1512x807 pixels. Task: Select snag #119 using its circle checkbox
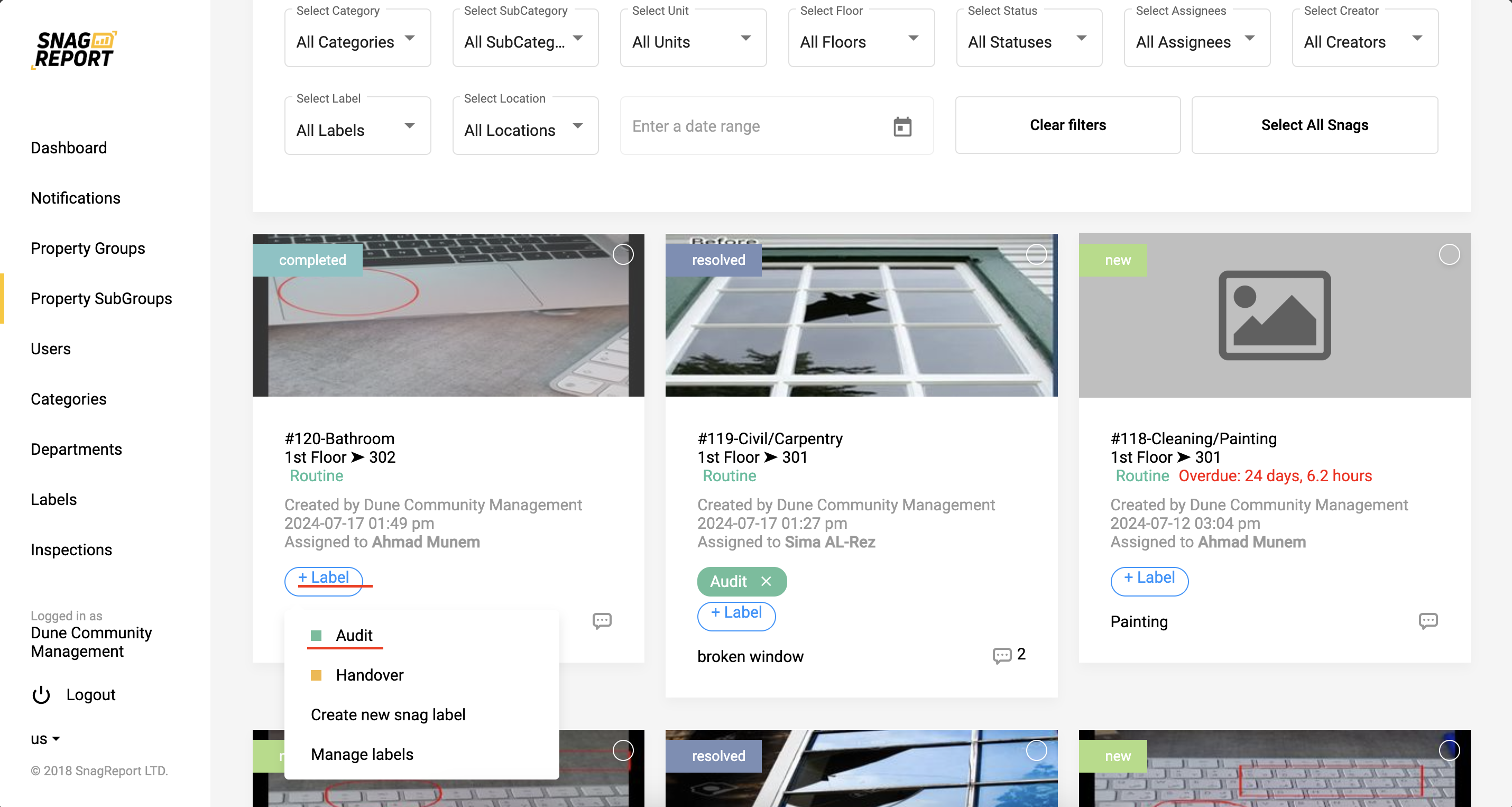(x=1036, y=254)
